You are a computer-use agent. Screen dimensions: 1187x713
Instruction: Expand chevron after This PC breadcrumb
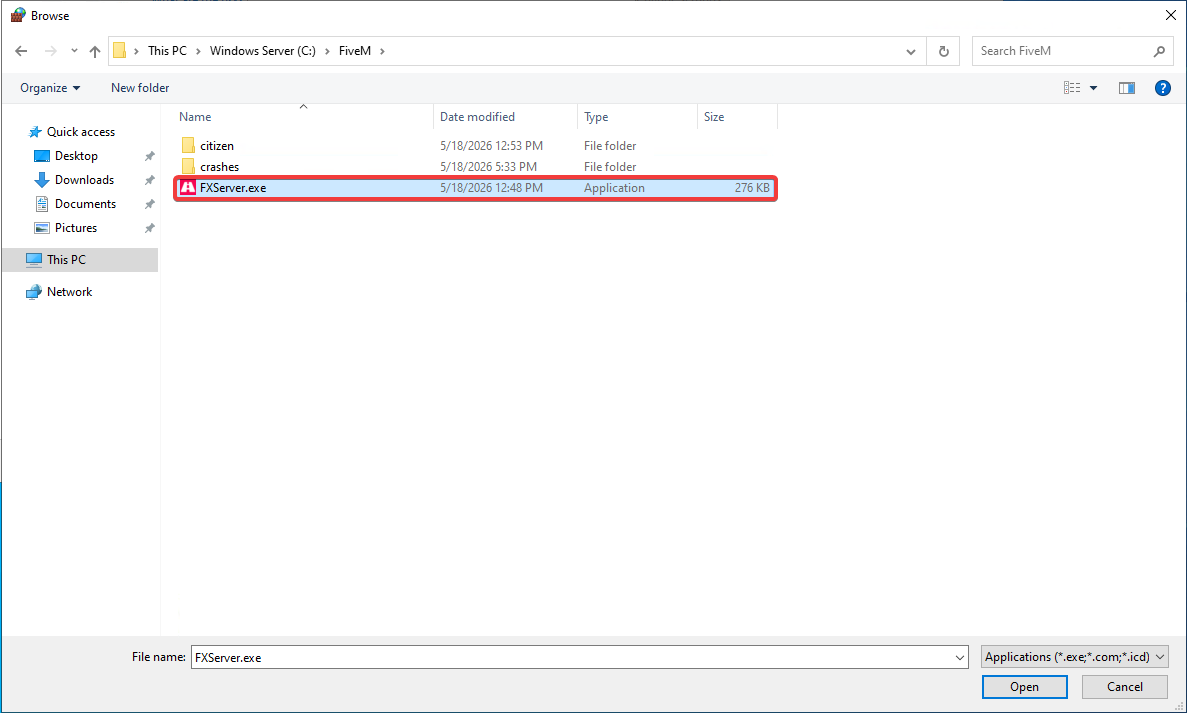tap(198, 51)
